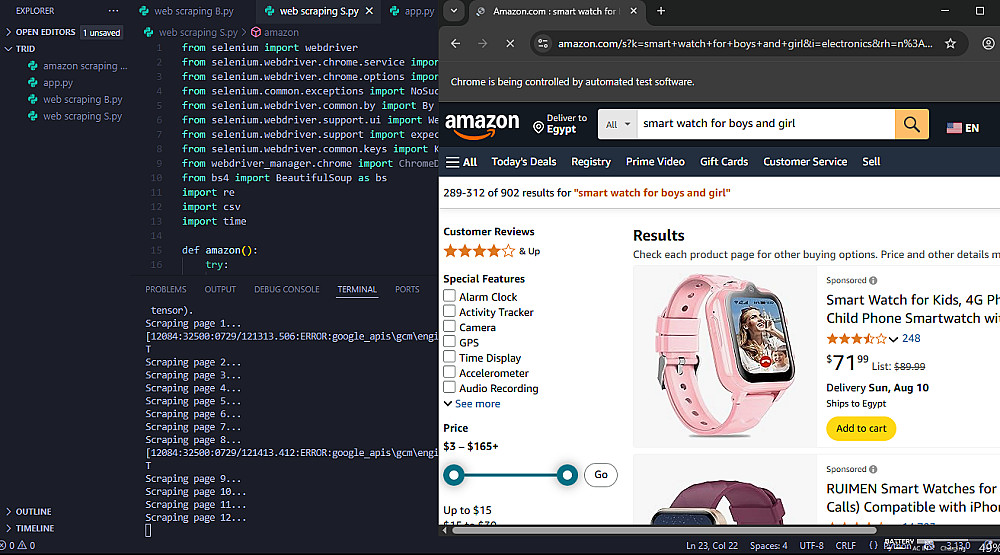Select the Up to $15 price filter
Image resolution: width=1000 pixels, height=555 pixels.
[x=467, y=510]
